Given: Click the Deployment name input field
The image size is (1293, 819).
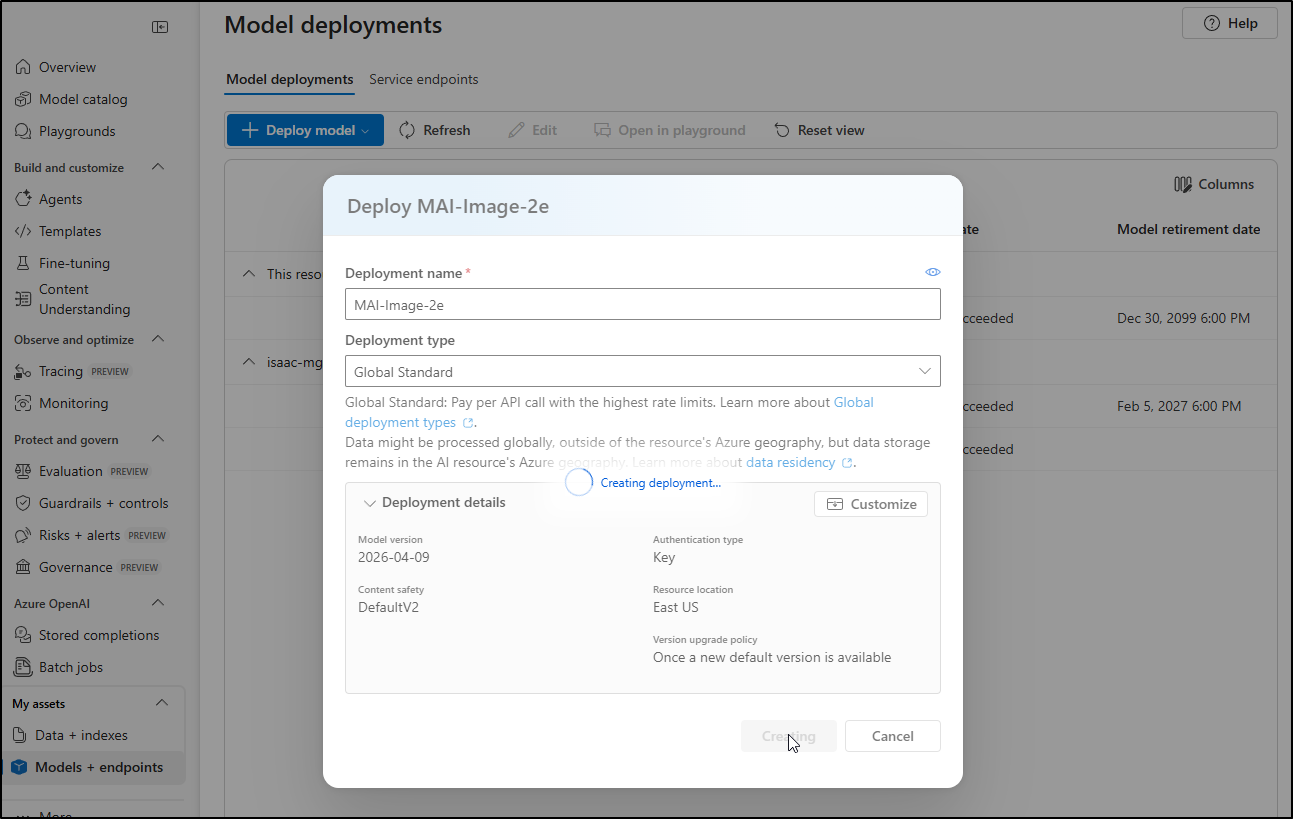Looking at the screenshot, I should [642, 304].
